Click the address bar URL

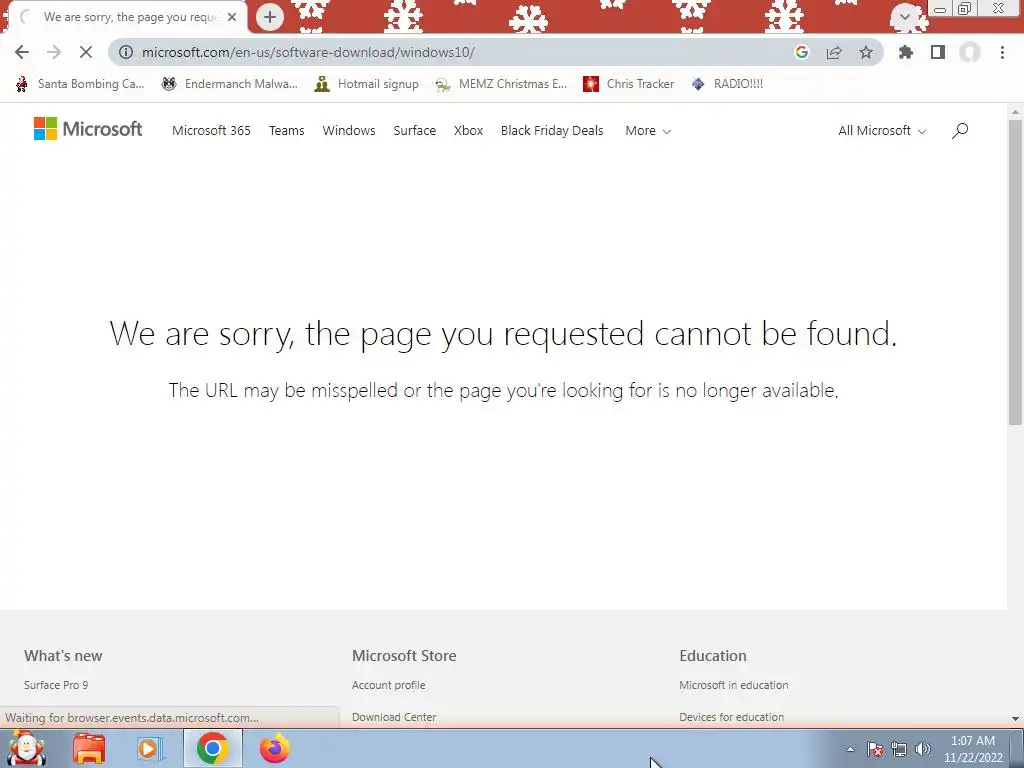tap(308, 52)
